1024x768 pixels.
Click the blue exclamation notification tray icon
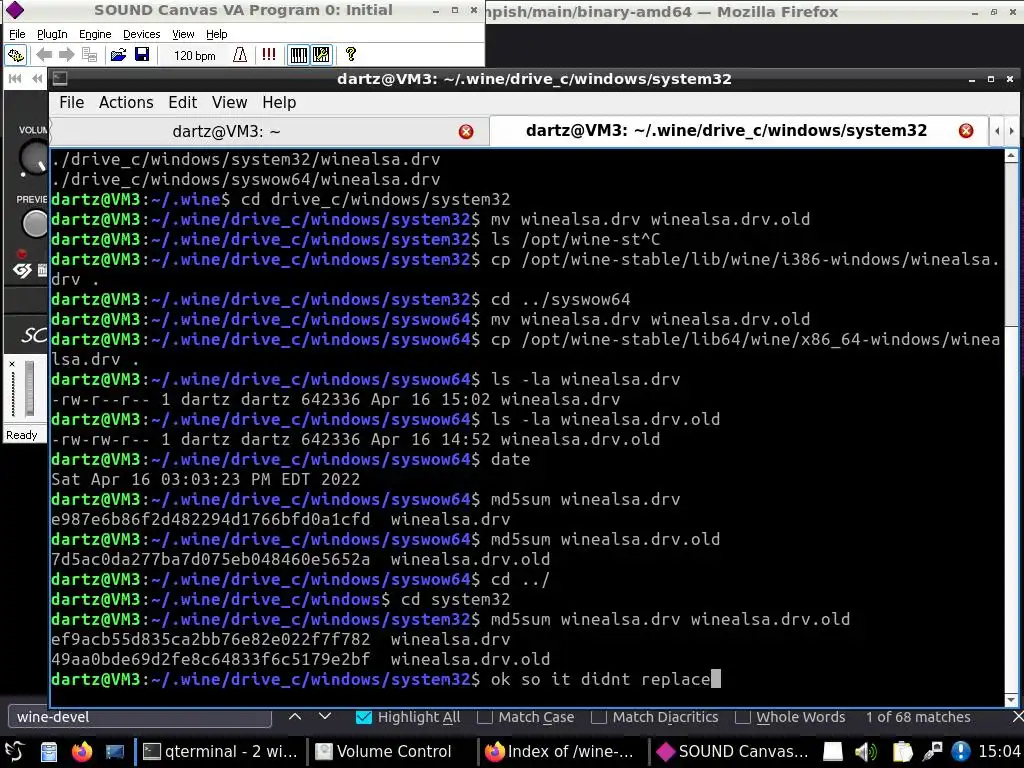[961, 752]
